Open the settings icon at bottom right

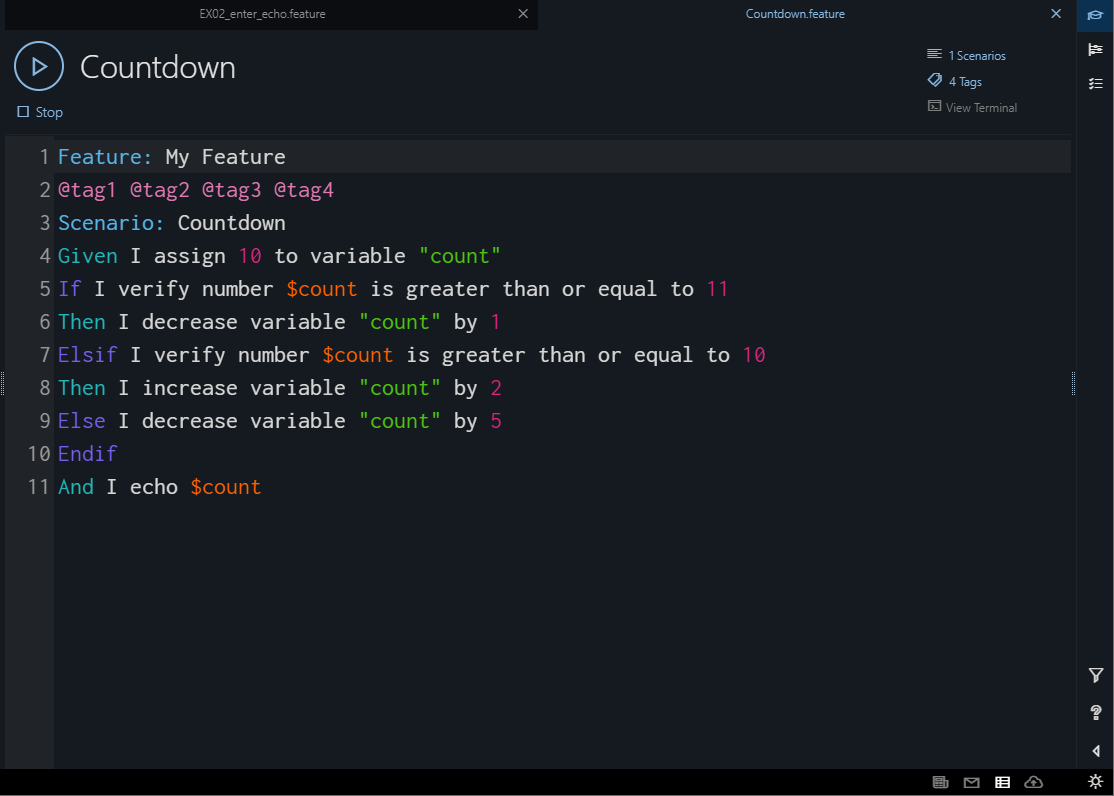(1095, 782)
